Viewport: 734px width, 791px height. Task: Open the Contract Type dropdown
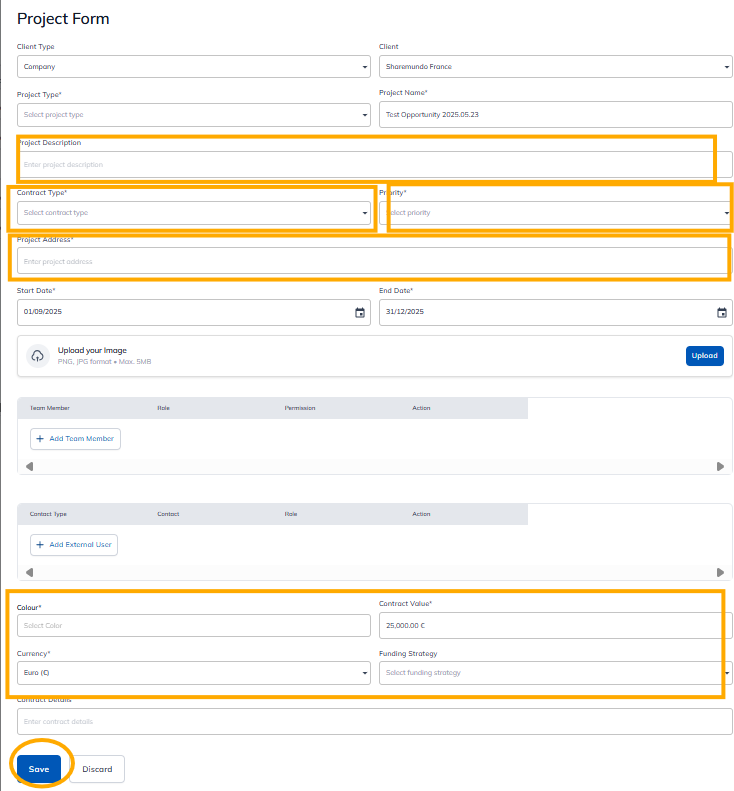193,213
